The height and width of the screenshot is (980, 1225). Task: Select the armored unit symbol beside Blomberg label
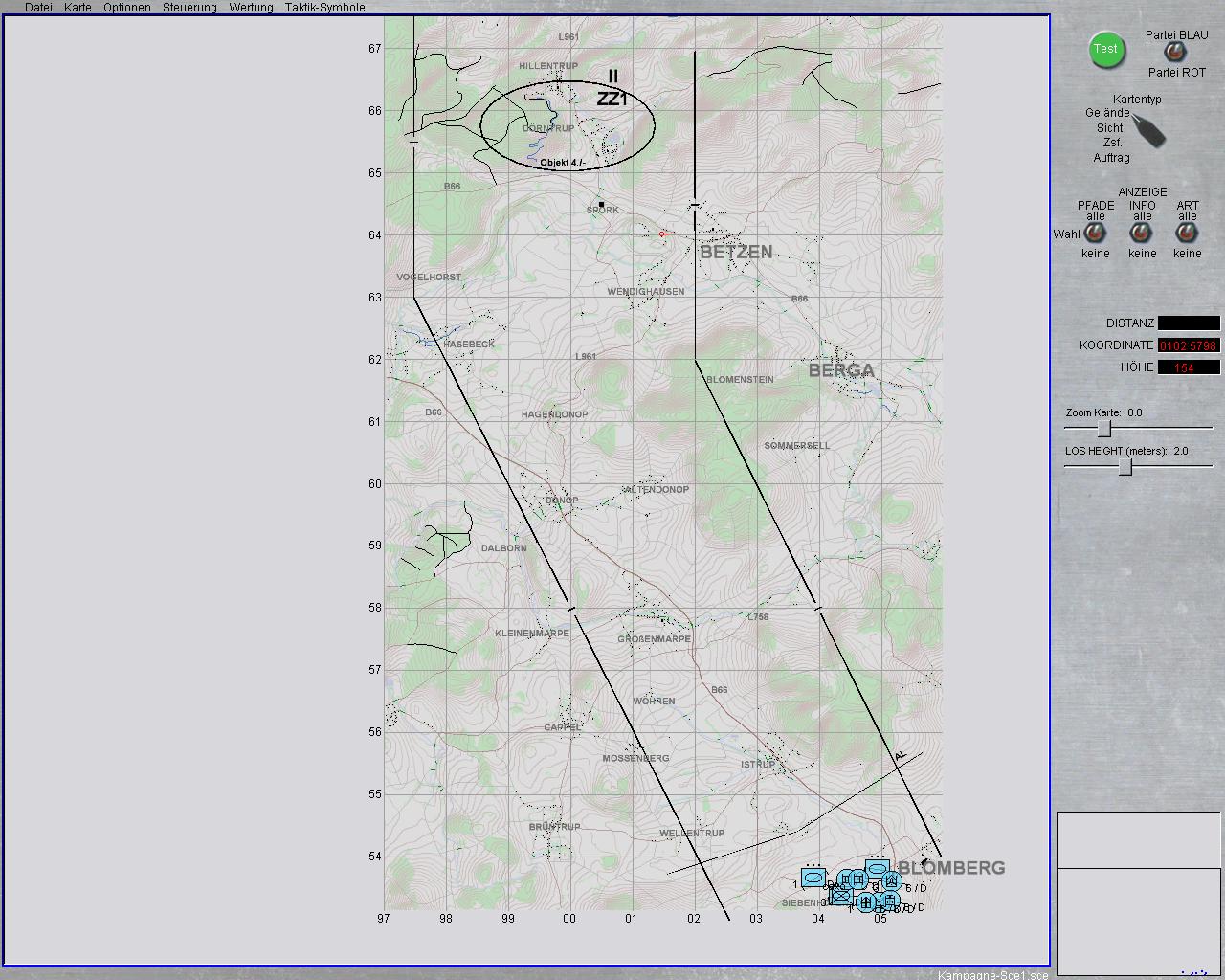pyautogui.click(x=877, y=868)
